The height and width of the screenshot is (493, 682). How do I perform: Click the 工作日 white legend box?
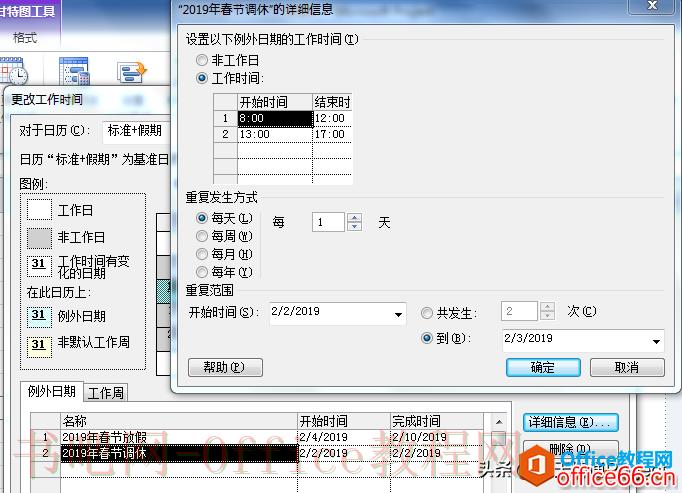39,210
